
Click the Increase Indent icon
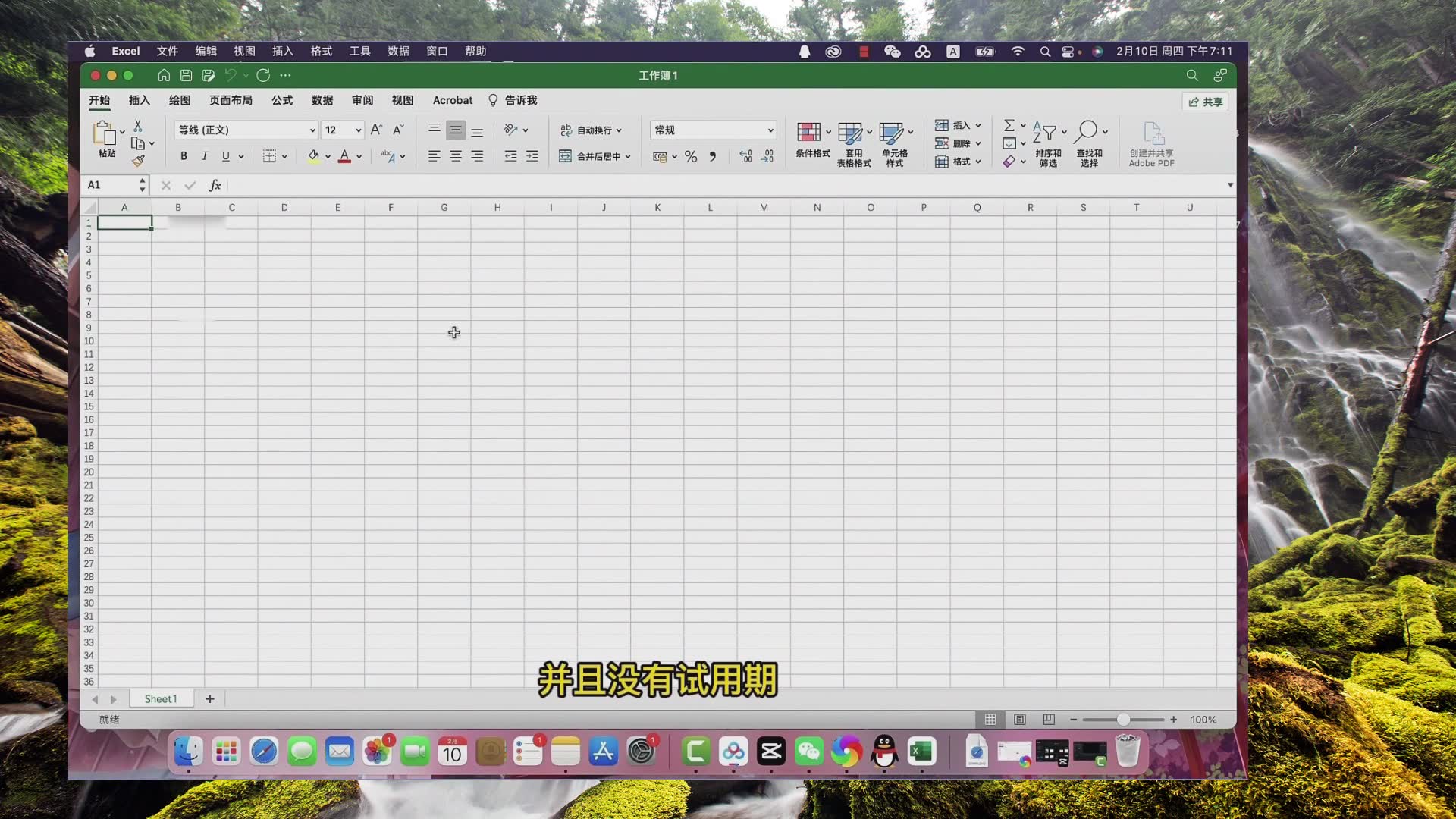tap(532, 156)
